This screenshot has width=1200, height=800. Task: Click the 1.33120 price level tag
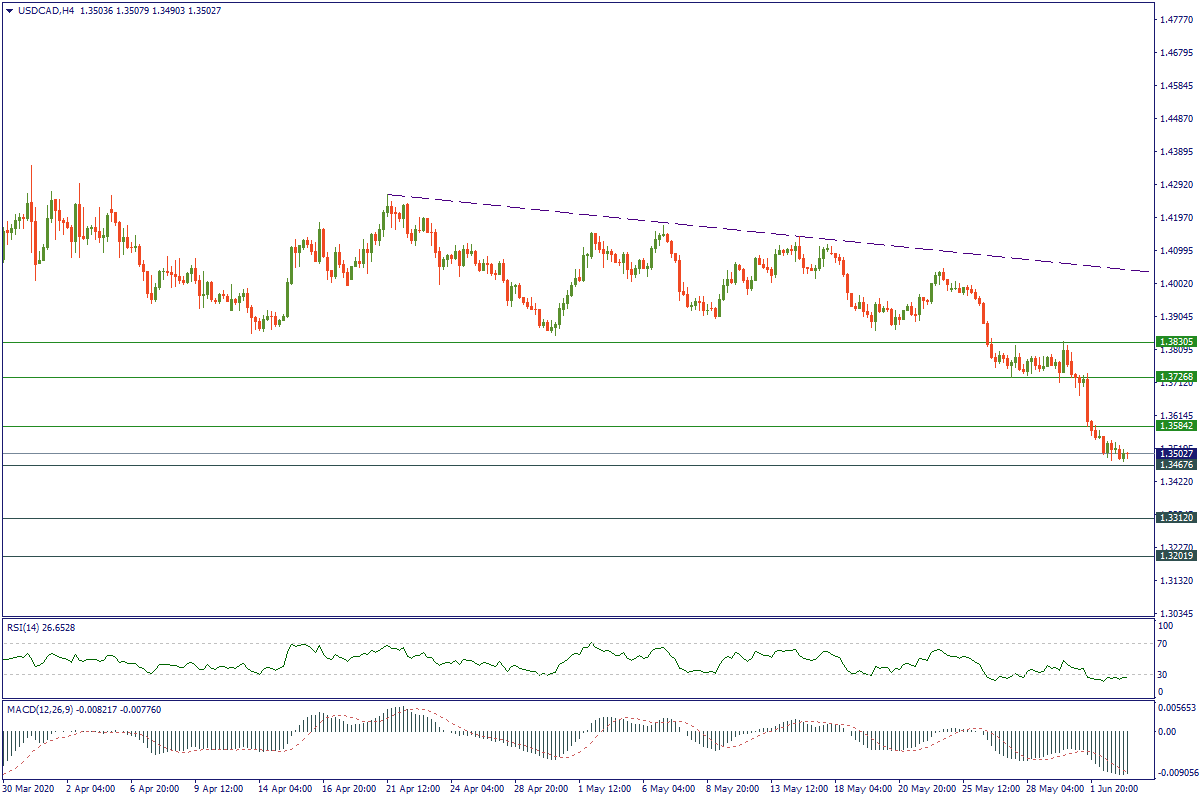[x=1176, y=518]
